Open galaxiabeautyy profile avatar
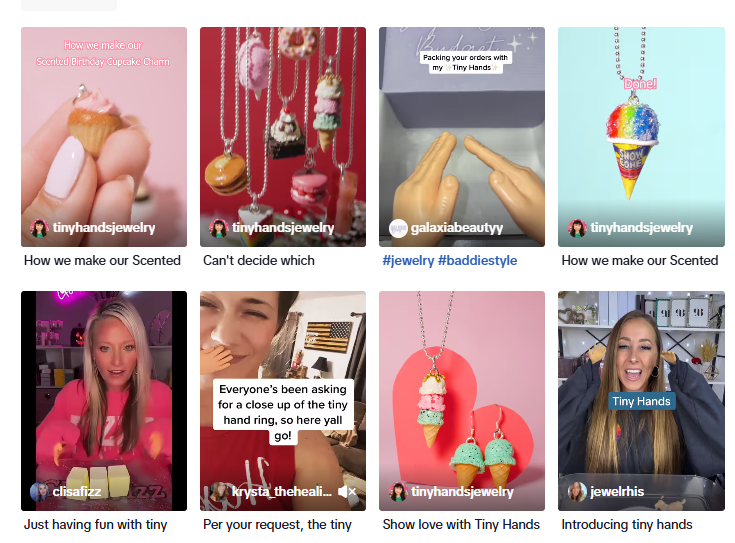This screenshot has height=543, width=735. (398, 228)
